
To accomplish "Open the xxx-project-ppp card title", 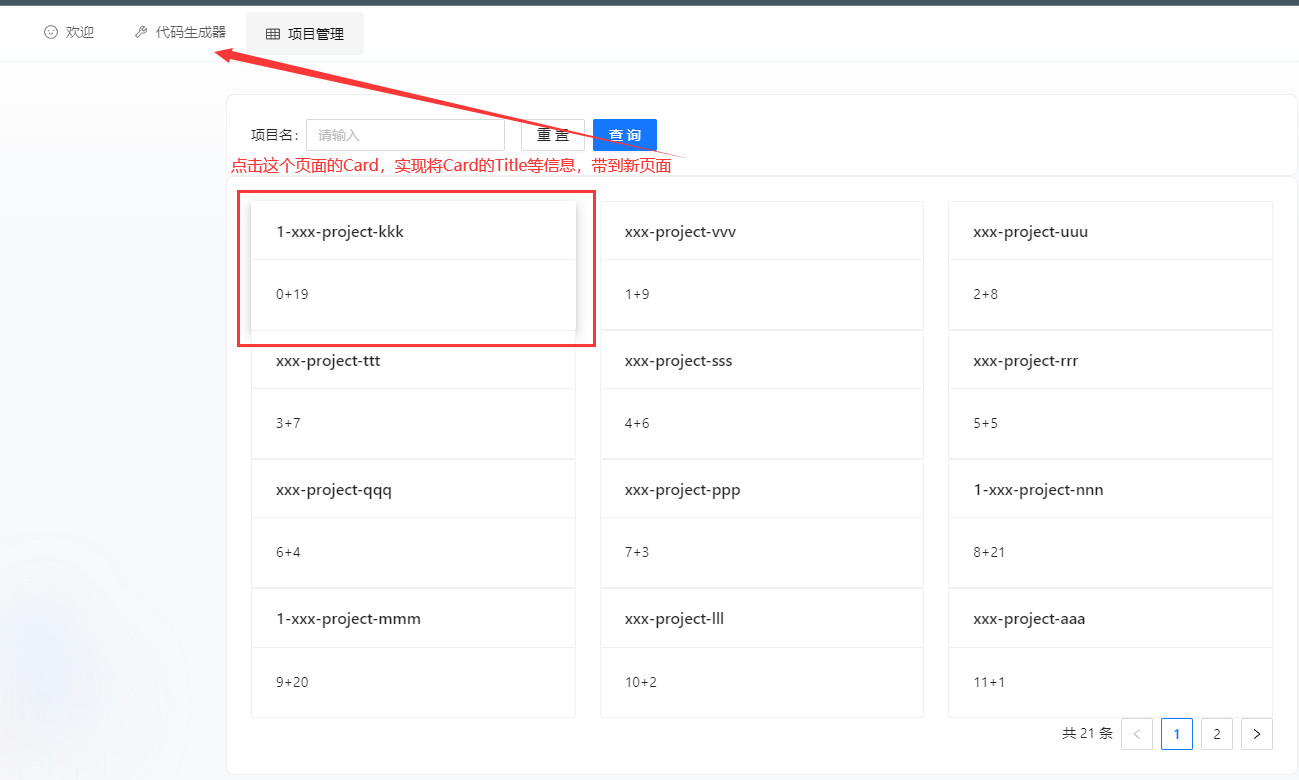I will point(683,490).
